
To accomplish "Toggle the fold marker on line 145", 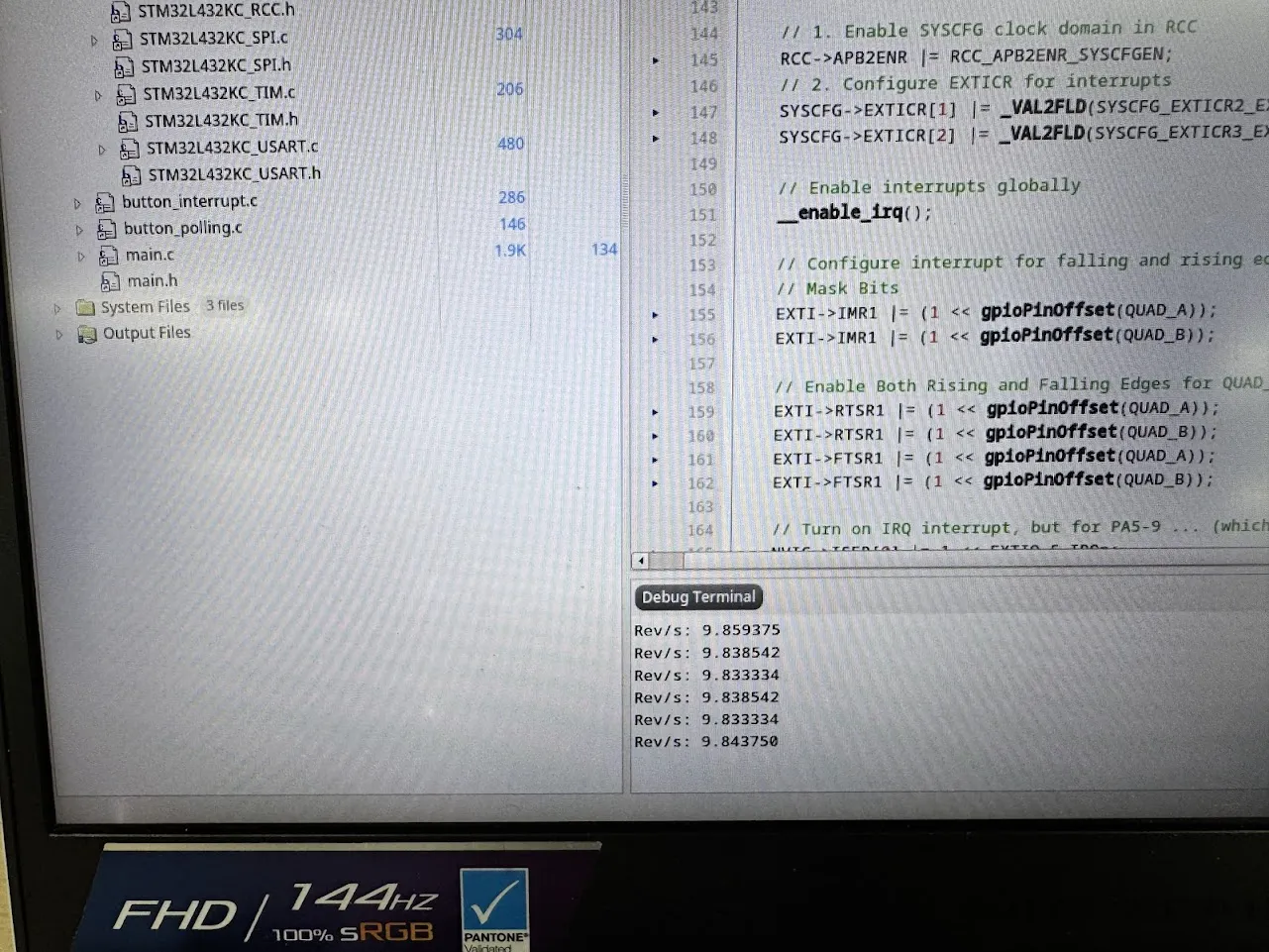I will click(x=656, y=59).
